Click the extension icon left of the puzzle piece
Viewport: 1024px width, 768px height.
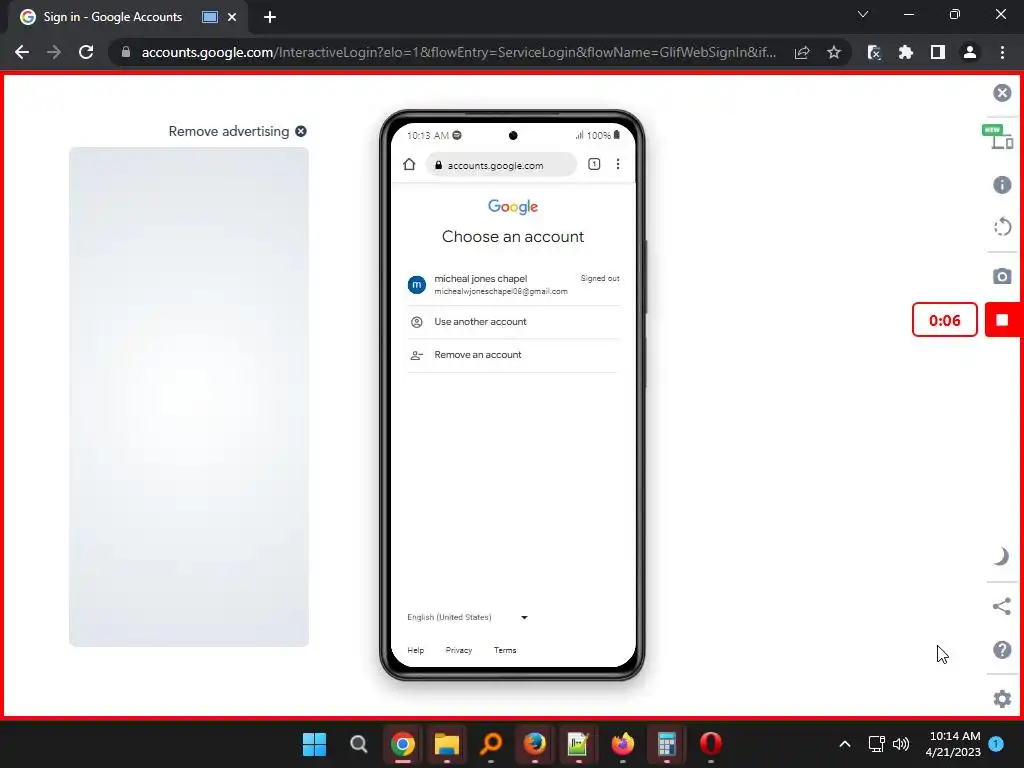[874, 52]
